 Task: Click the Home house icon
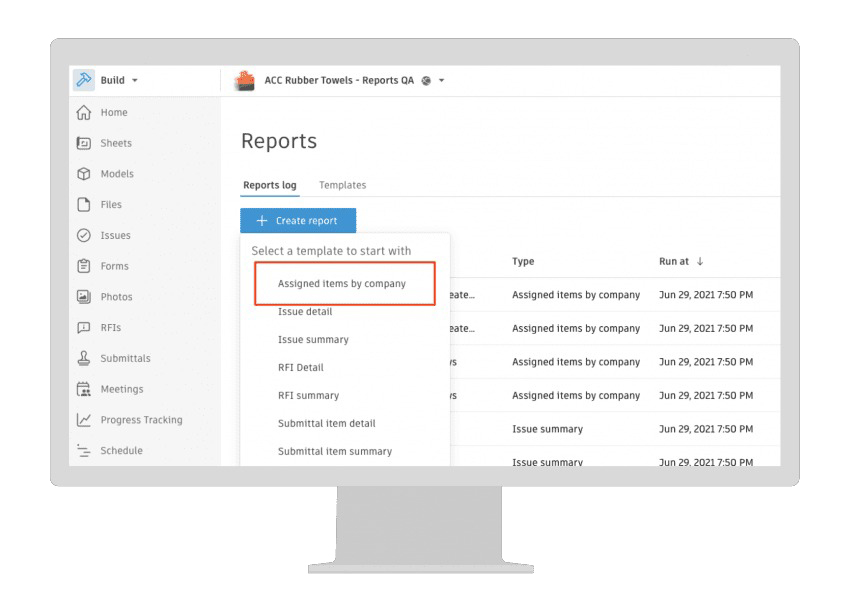(x=83, y=112)
